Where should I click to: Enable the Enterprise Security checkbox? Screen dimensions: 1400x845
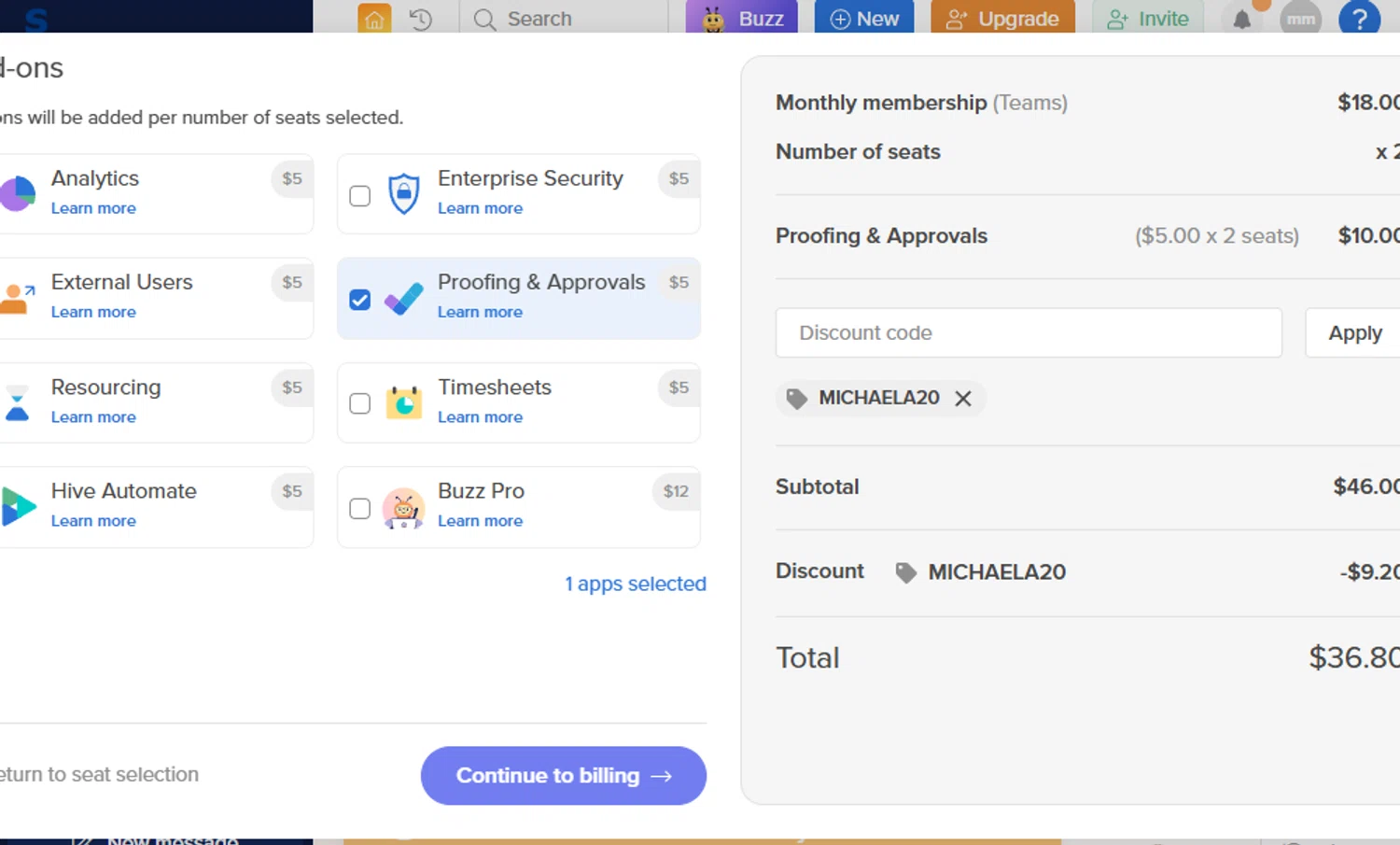point(359,195)
